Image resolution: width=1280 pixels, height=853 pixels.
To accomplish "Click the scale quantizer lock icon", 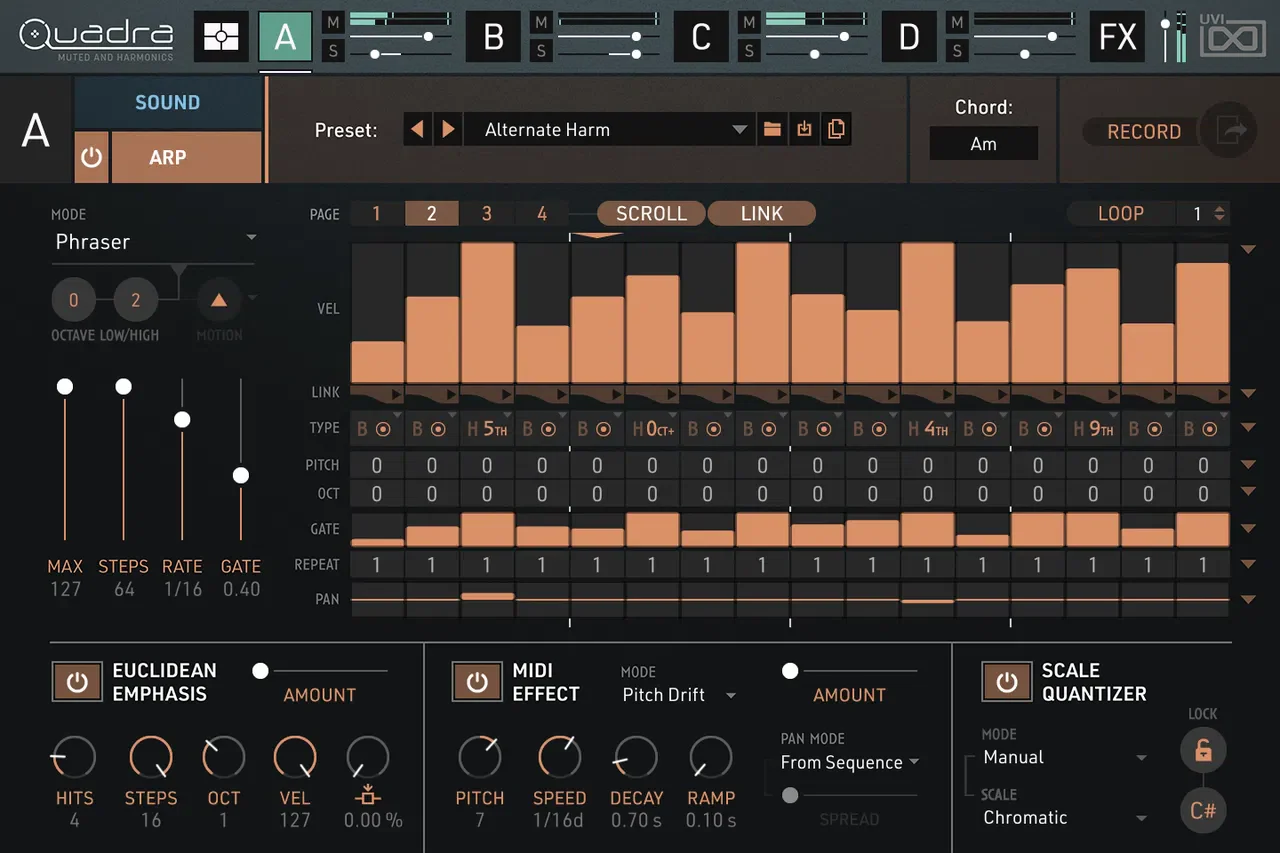I will [x=1203, y=750].
